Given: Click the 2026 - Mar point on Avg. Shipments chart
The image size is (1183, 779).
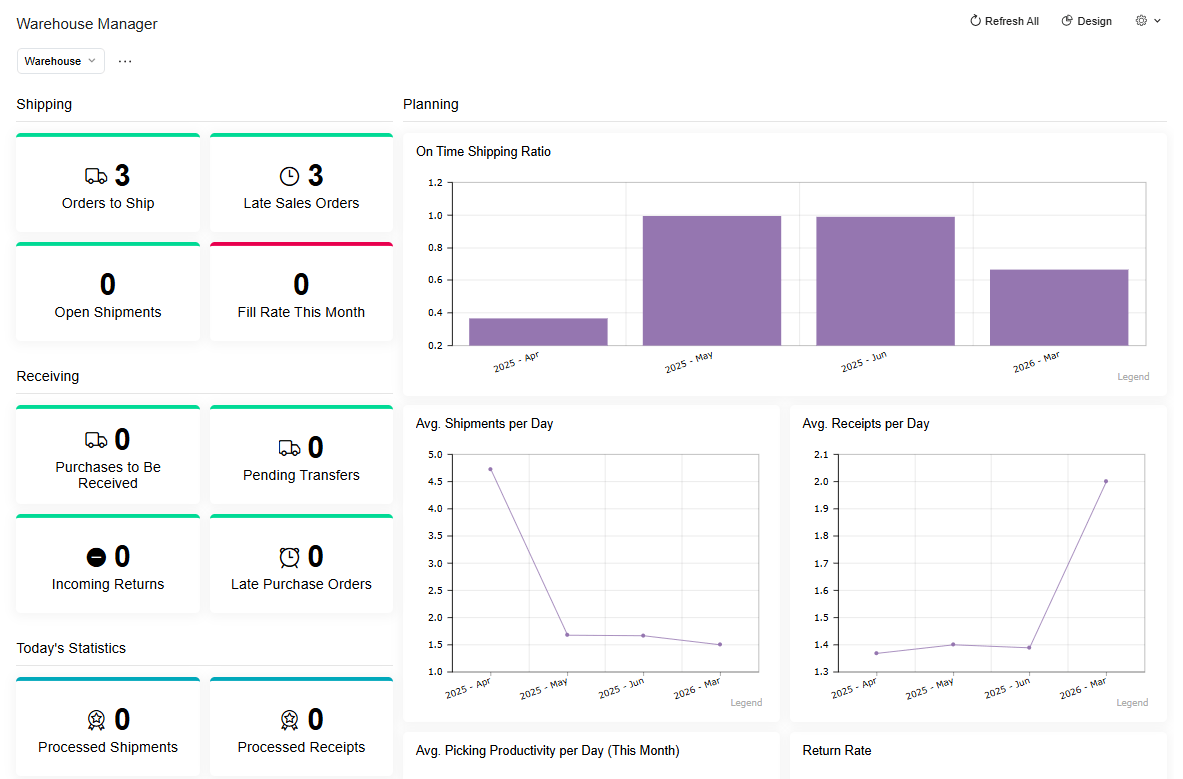Looking at the screenshot, I should click(x=721, y=645).
